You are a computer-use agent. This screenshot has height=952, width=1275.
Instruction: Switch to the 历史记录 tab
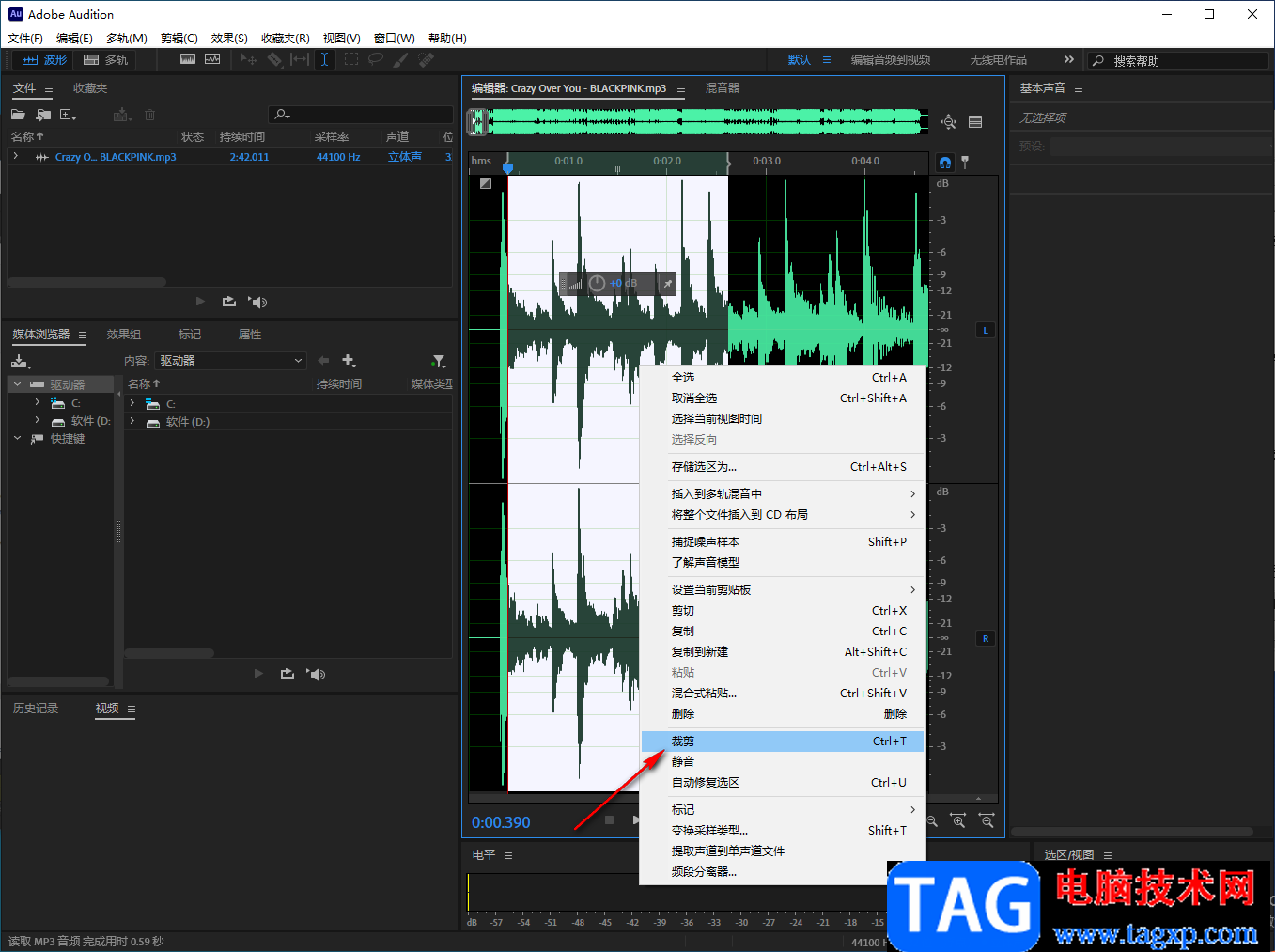click(x=36, y=709)
